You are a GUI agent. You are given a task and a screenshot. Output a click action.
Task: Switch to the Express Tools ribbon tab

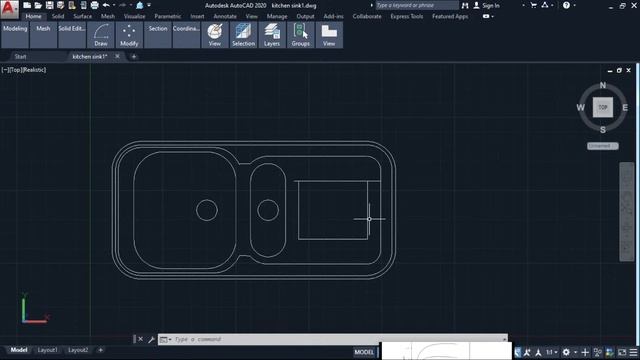407,16
